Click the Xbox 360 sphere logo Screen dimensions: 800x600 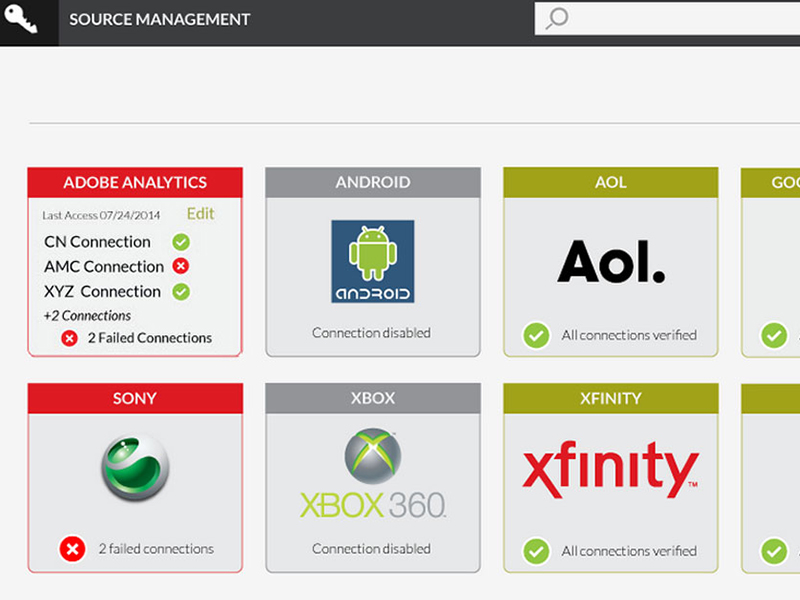click(x=373, y=456)
